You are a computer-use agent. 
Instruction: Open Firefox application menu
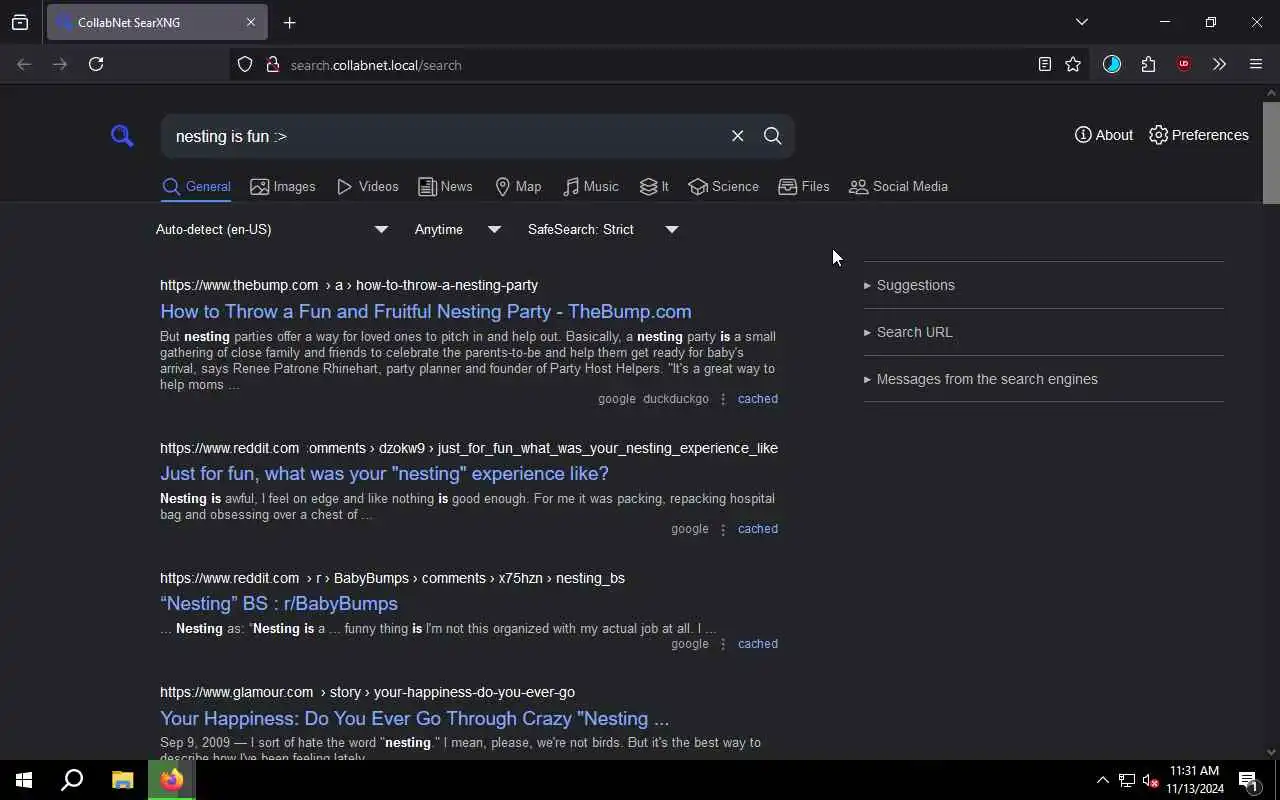pyautogui.click(x=1256, y=64)
